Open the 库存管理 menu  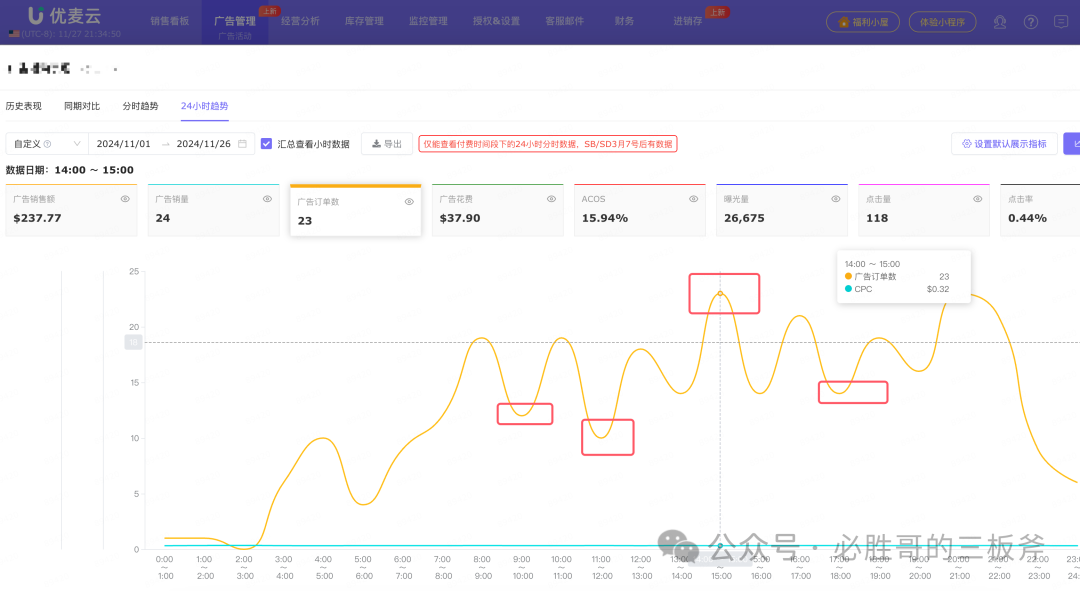365,20
